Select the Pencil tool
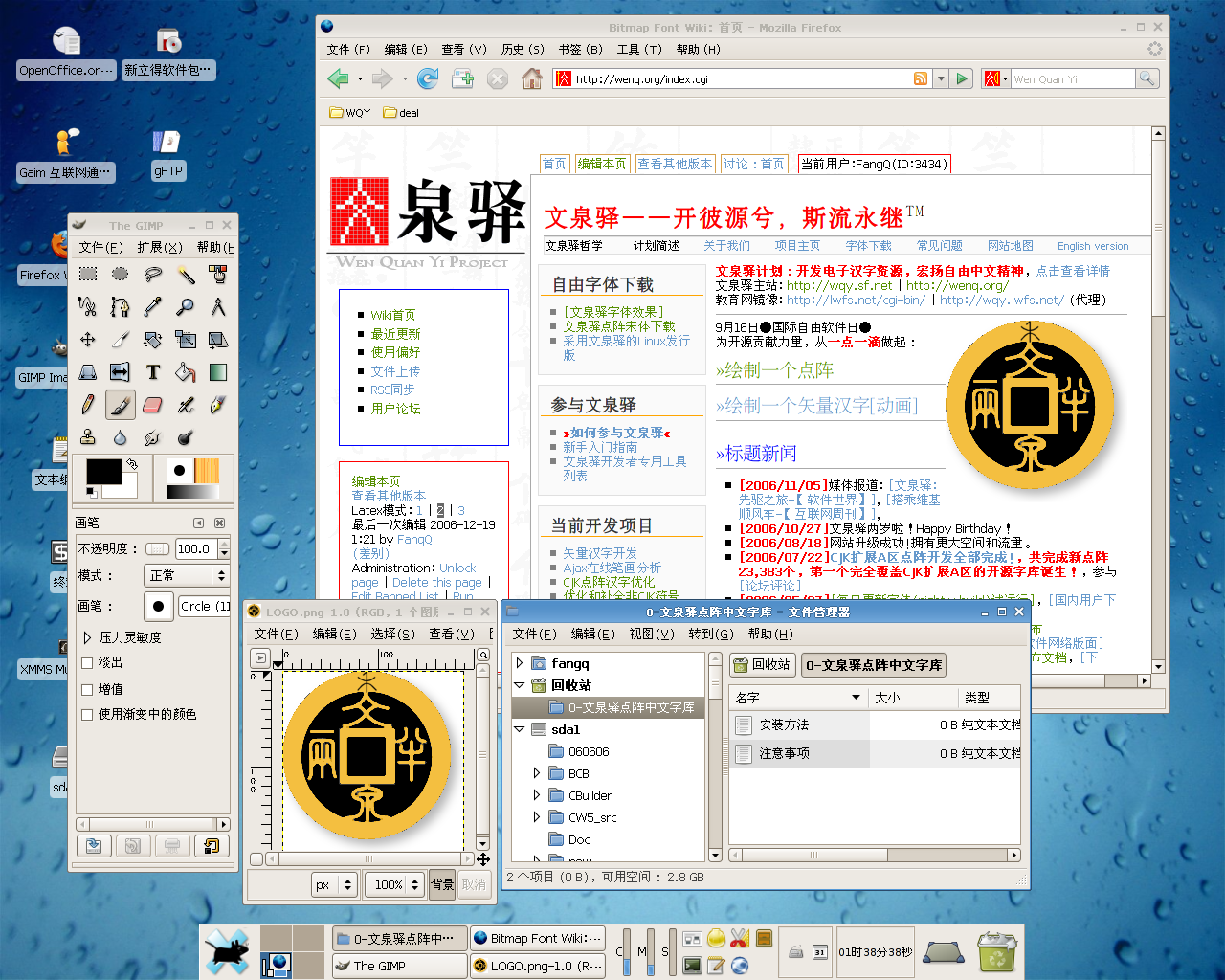Image resolution: width=1225 pixels, height=980 pixels. [88, 405]
